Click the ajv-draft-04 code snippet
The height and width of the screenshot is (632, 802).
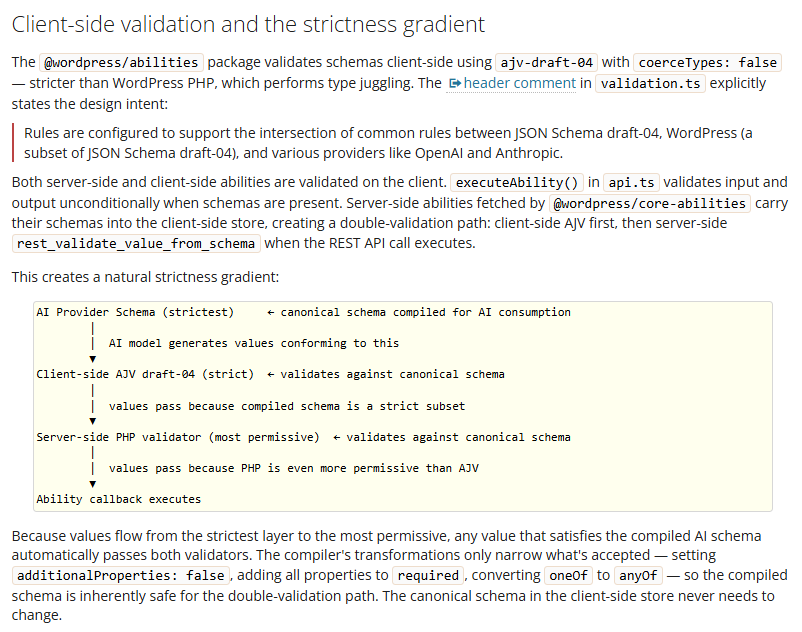546,62
